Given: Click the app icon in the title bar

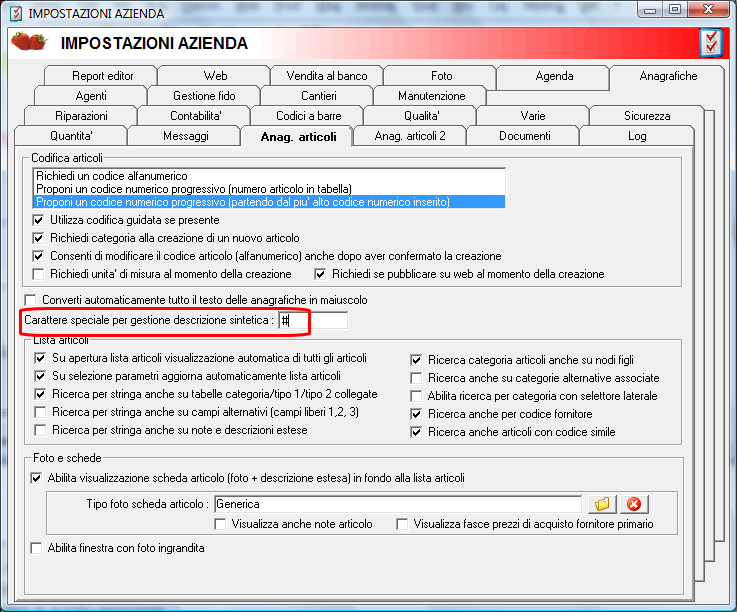Looking at the screenshot, I should tap(16, 13).
